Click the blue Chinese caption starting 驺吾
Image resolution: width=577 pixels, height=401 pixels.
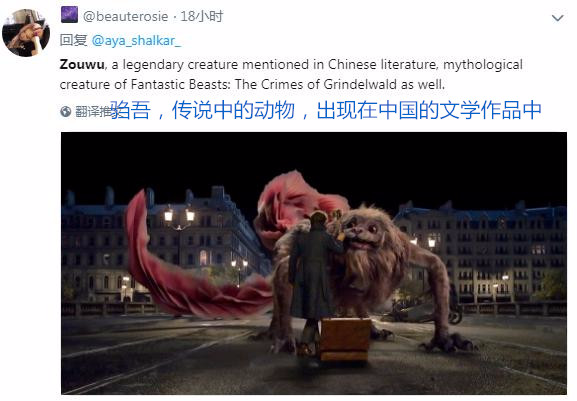click(x=326, y=110)
